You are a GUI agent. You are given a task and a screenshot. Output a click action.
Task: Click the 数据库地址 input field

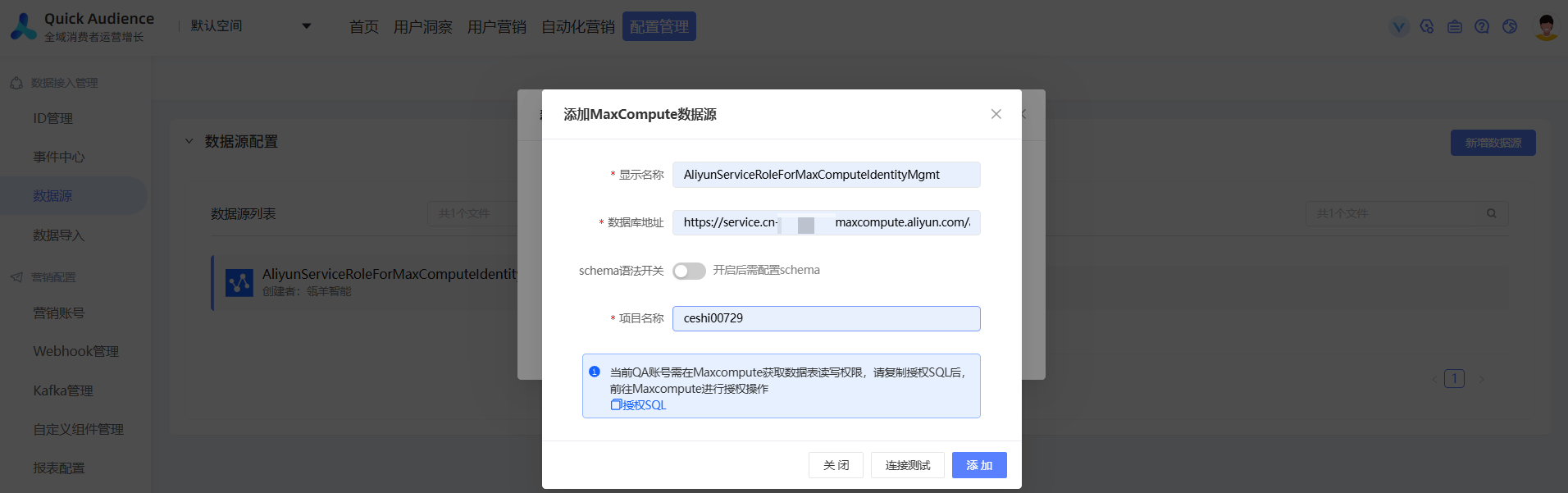tap(827, 222)
